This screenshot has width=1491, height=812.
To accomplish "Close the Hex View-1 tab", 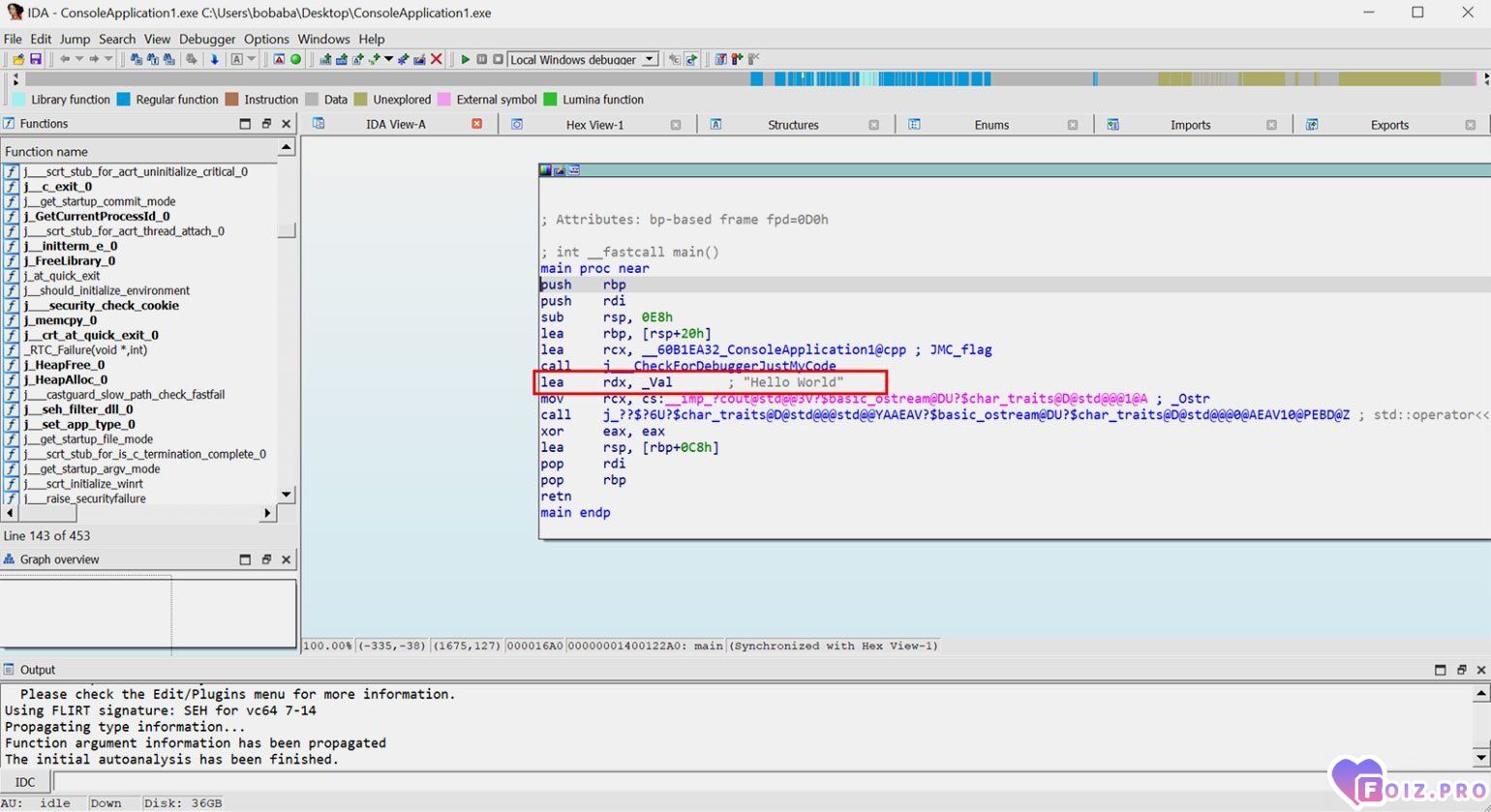I will [x=676, y=125].
